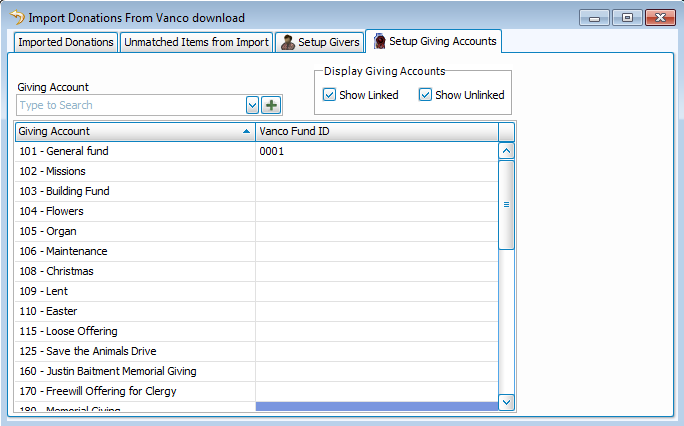Select the 103 - Building Fund row
The image size is (684, 426).
tap(134, 191)
